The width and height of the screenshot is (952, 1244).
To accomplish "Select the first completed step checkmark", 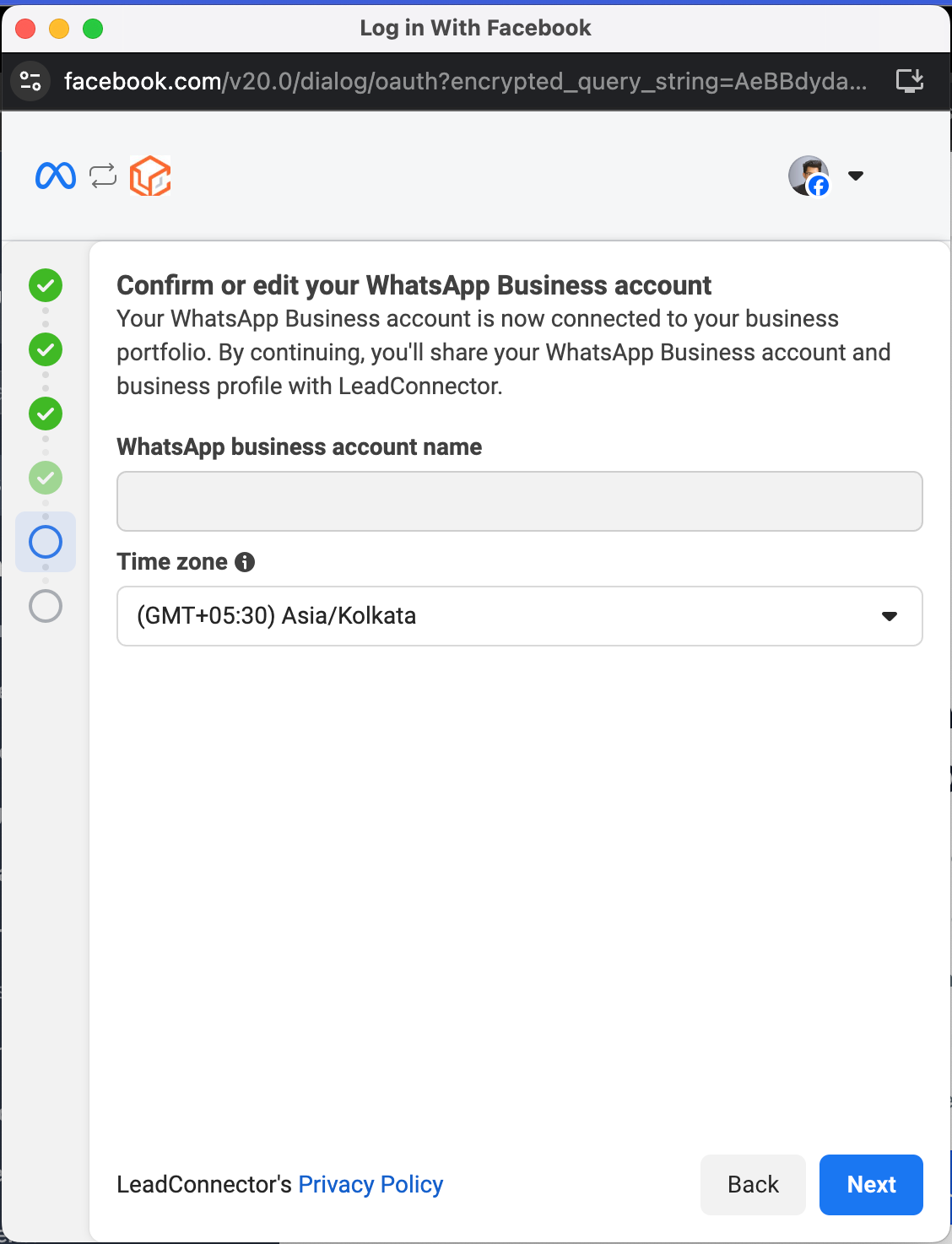I will pyautogui.click(x=46, y=285).
